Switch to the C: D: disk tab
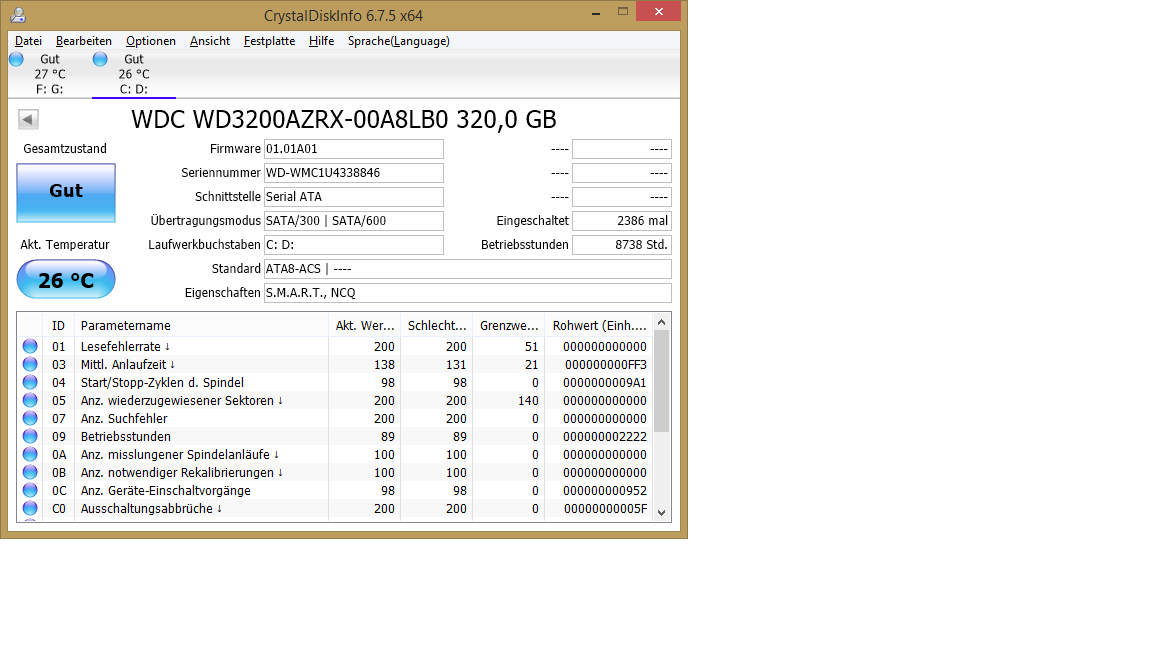This screenshot has height=648, width=1152. click(x=134, y=73)
